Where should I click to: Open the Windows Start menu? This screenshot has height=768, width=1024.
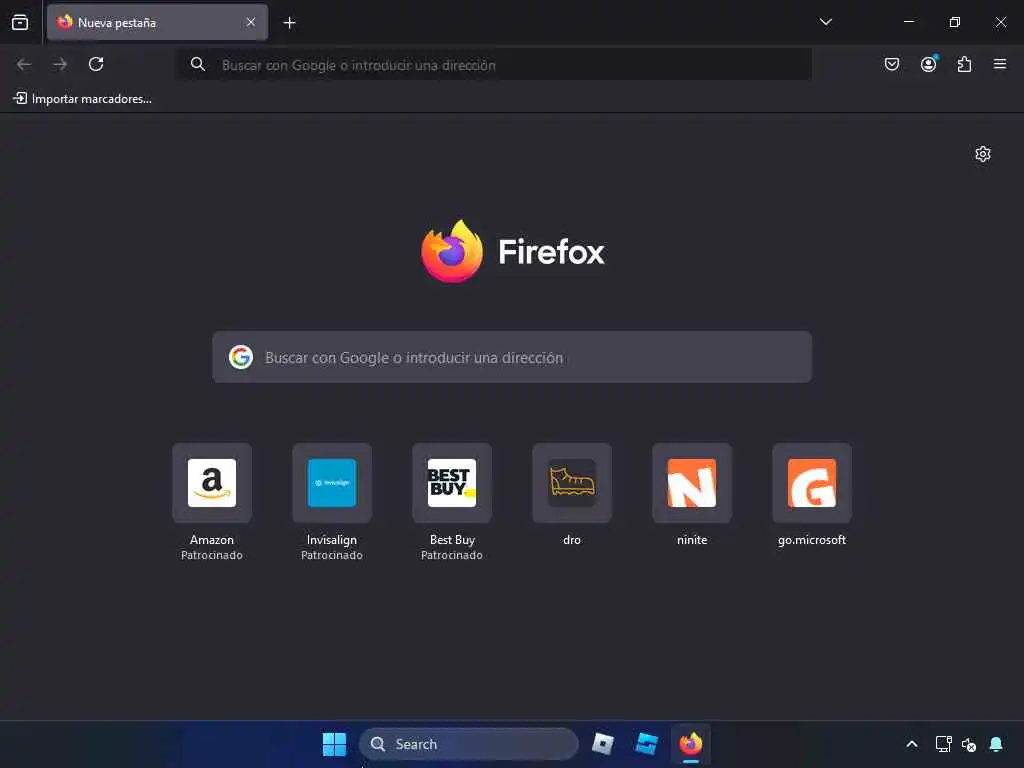334,744
